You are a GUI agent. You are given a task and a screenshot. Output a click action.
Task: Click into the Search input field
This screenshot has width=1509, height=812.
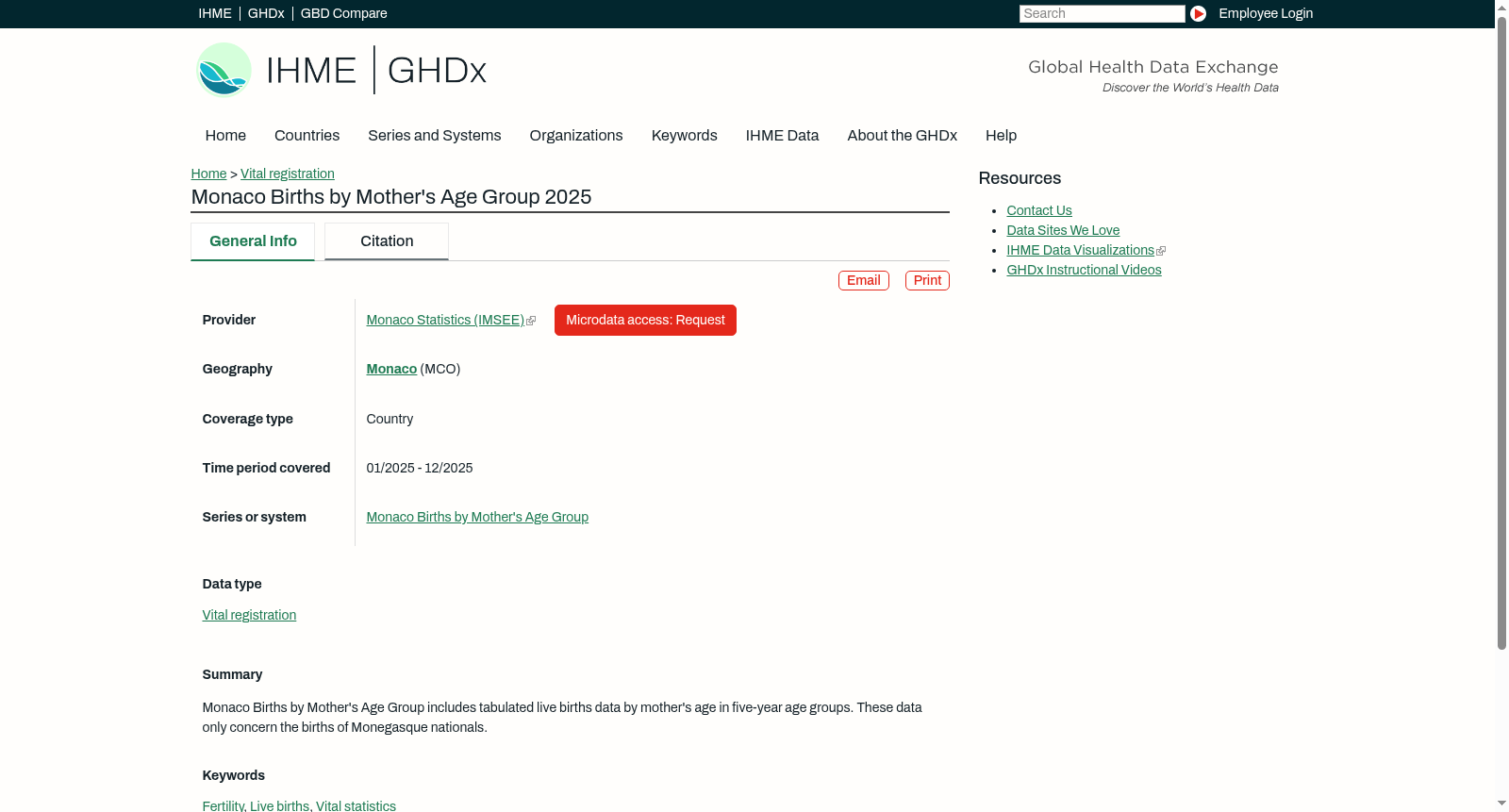pos(1102,13)
